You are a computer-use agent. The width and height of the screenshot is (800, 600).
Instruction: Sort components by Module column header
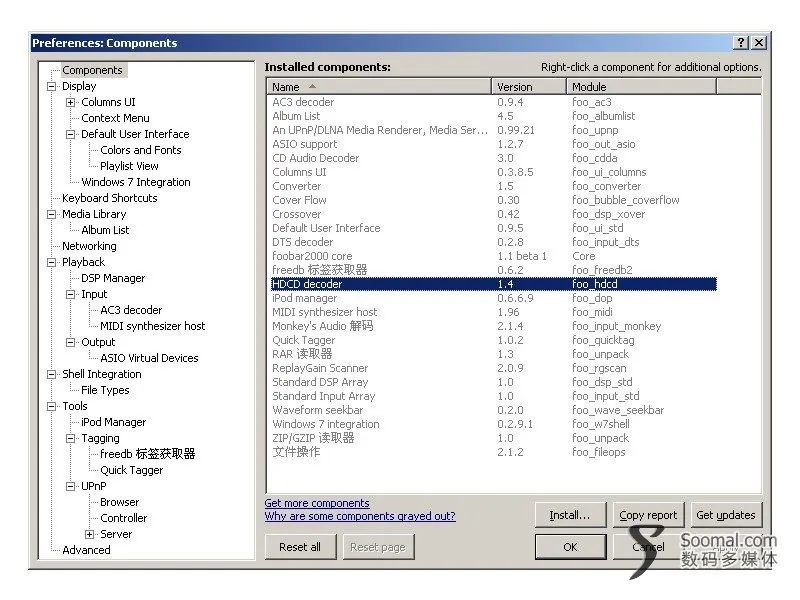click(x=641, y=87)
